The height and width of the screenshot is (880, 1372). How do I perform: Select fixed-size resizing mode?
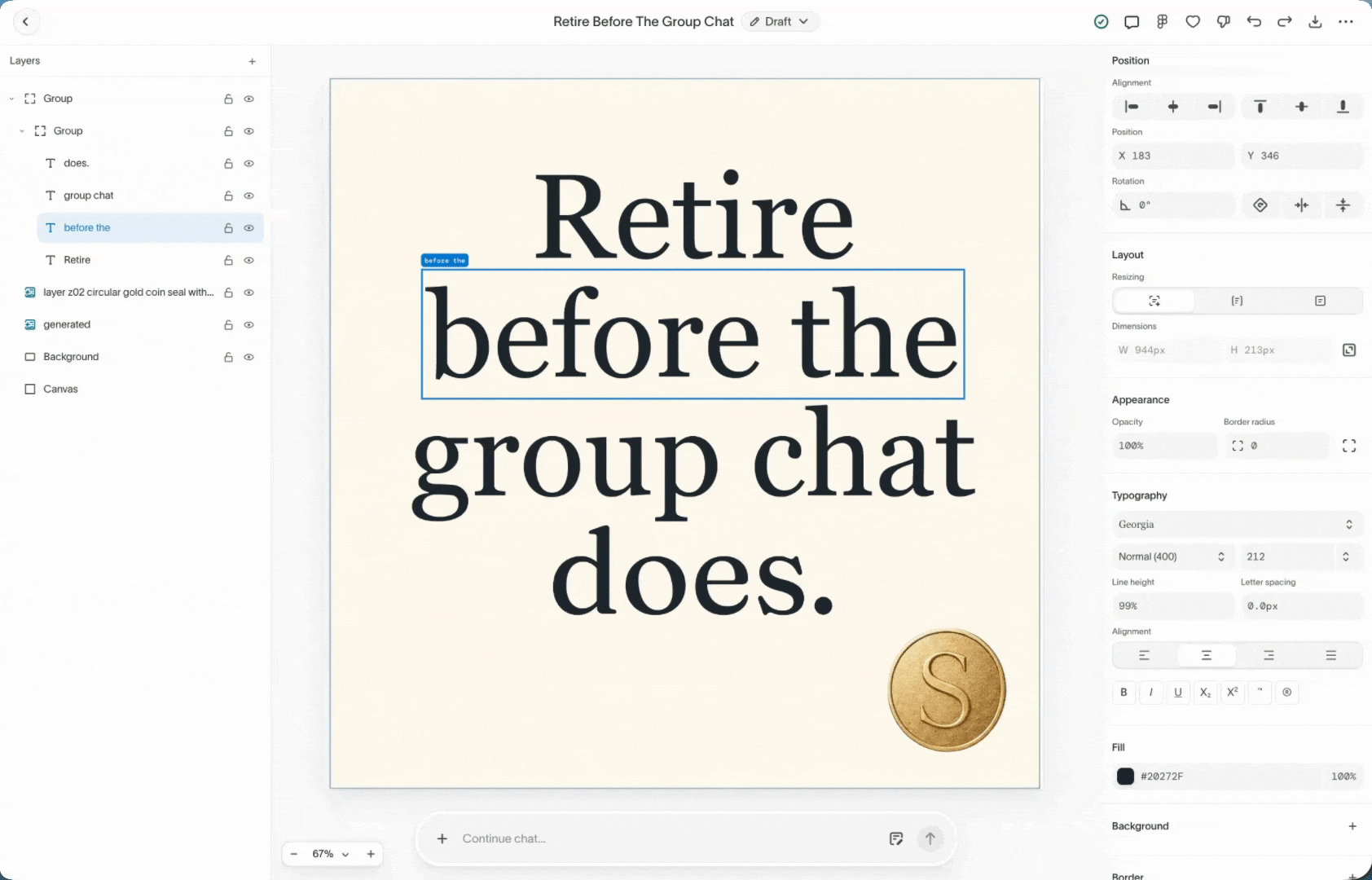(1320, 301)
